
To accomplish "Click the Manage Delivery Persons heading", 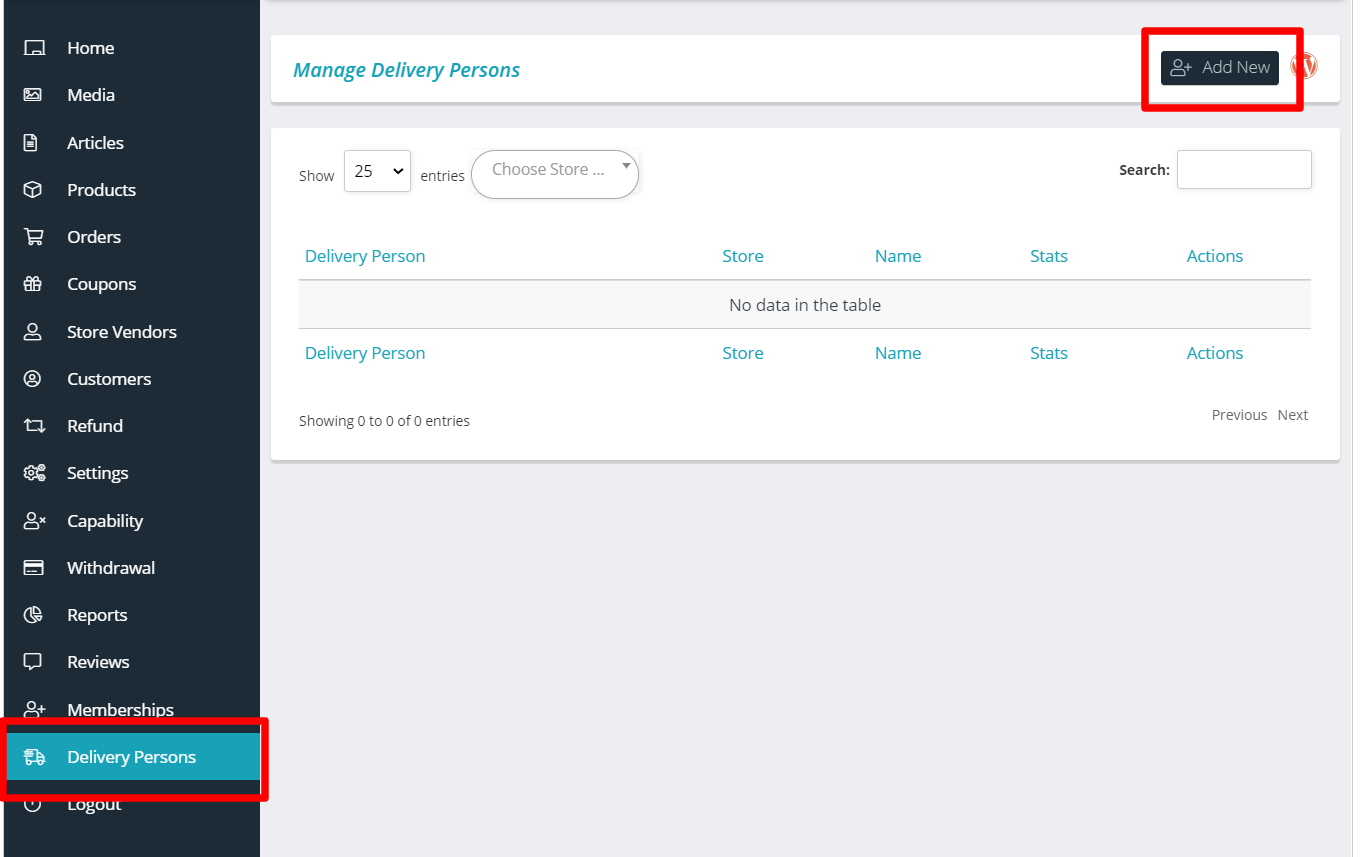I will pyautogui.click(x=407, y=70).
